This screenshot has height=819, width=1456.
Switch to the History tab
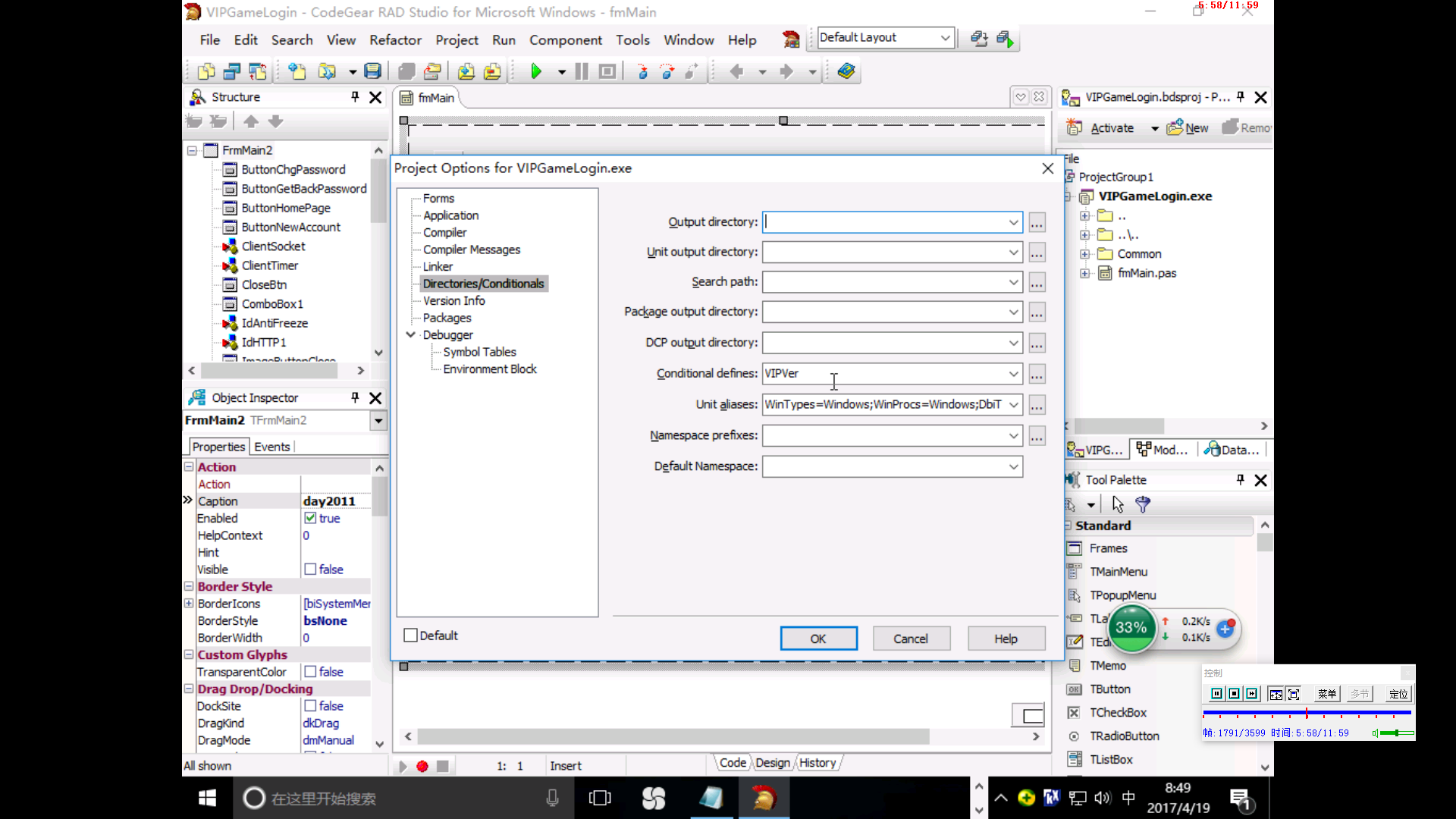coord(817,763)
